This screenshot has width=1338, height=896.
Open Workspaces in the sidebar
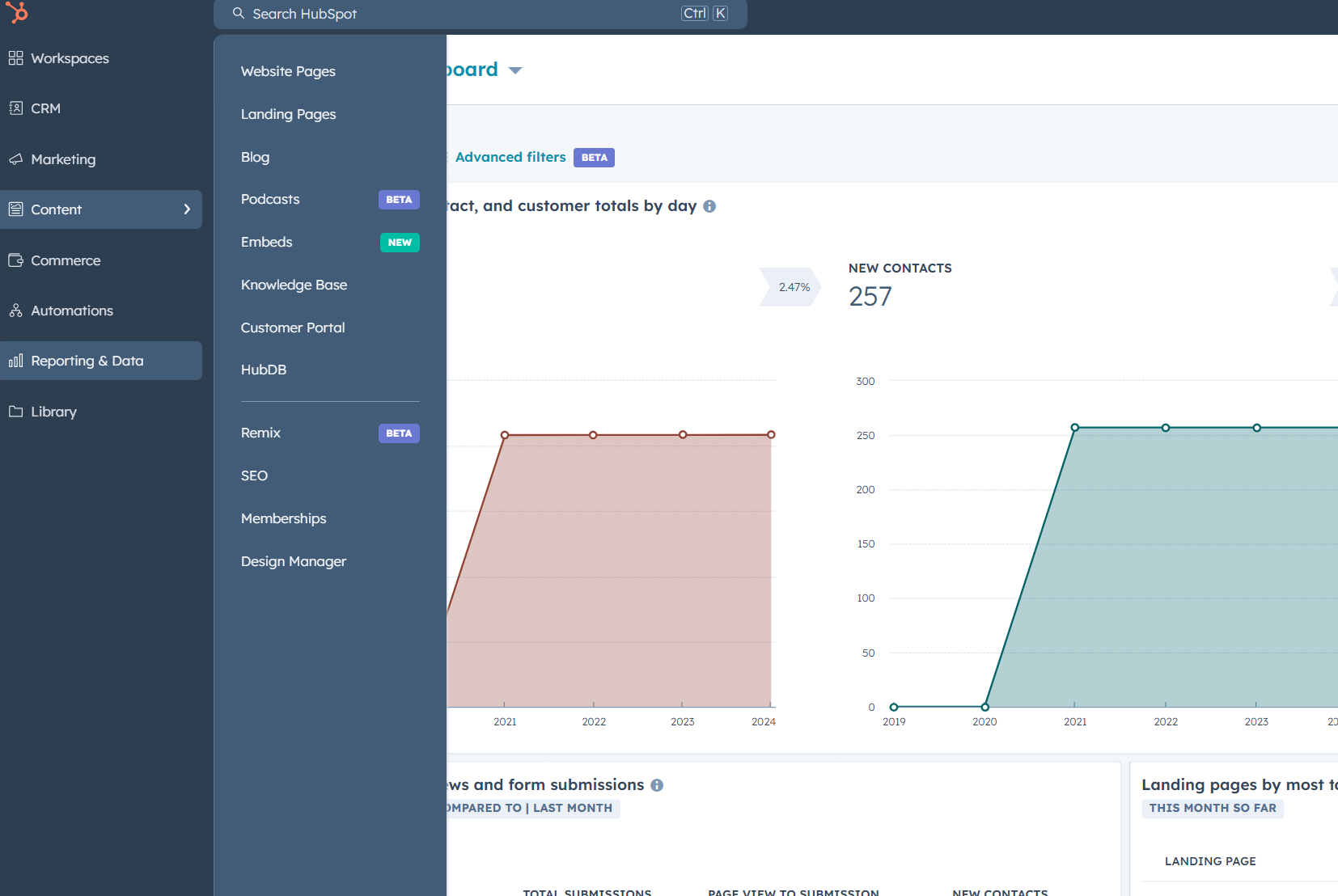[101, 58]
